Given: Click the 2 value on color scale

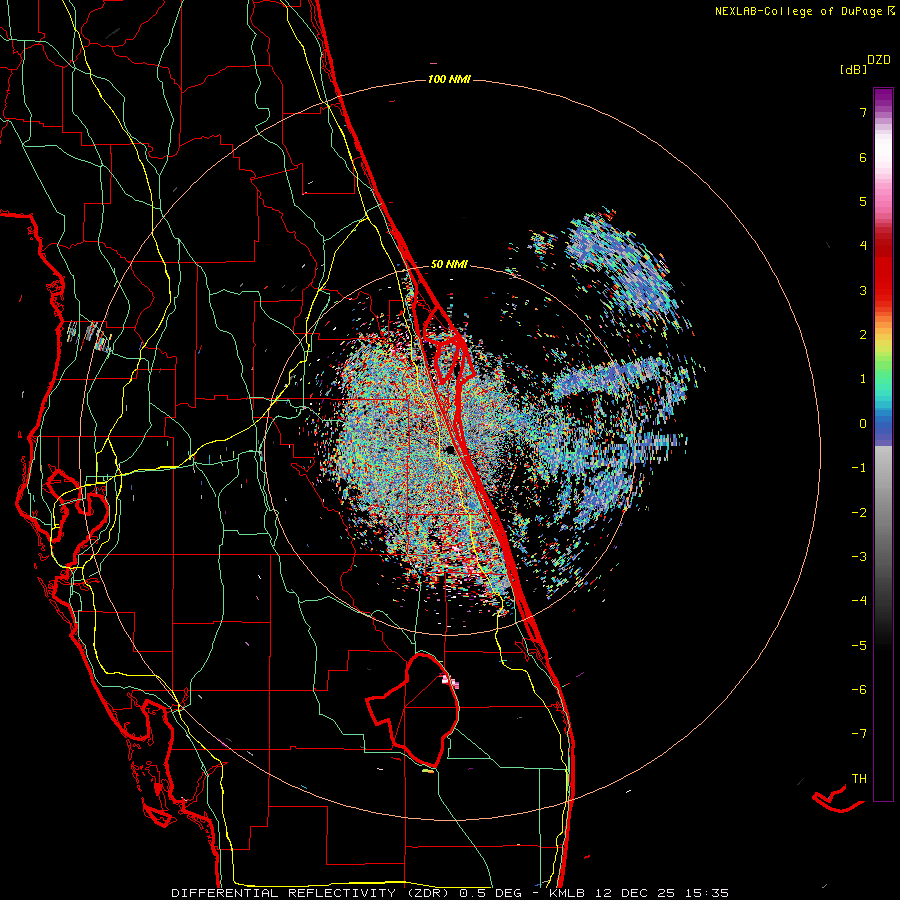Looking at the screenshot, I should (x=863, y=335).
